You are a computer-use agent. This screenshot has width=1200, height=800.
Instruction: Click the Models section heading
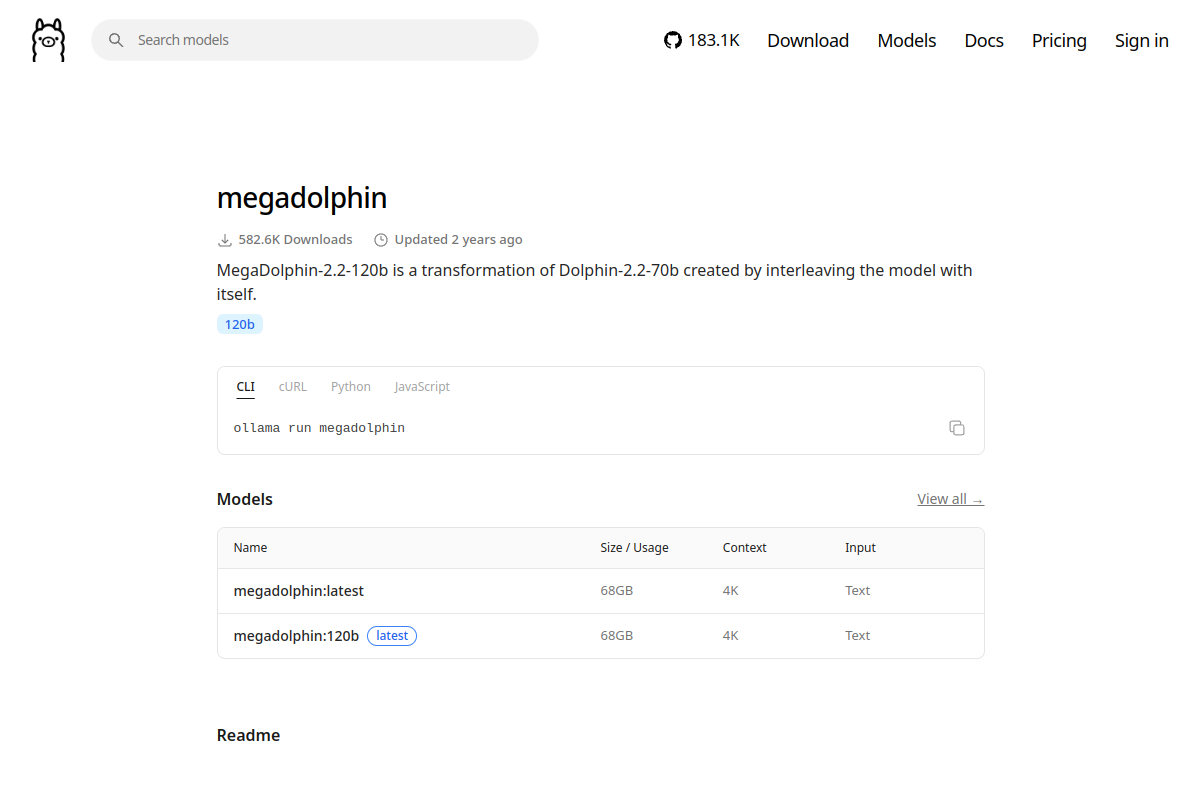(245, 499)
